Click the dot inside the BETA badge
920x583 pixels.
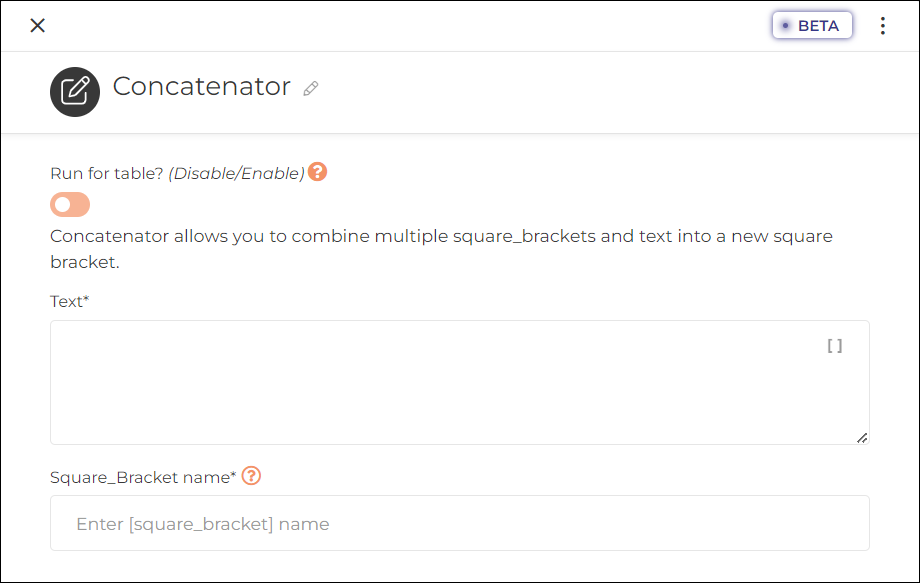tap(786, 26)
